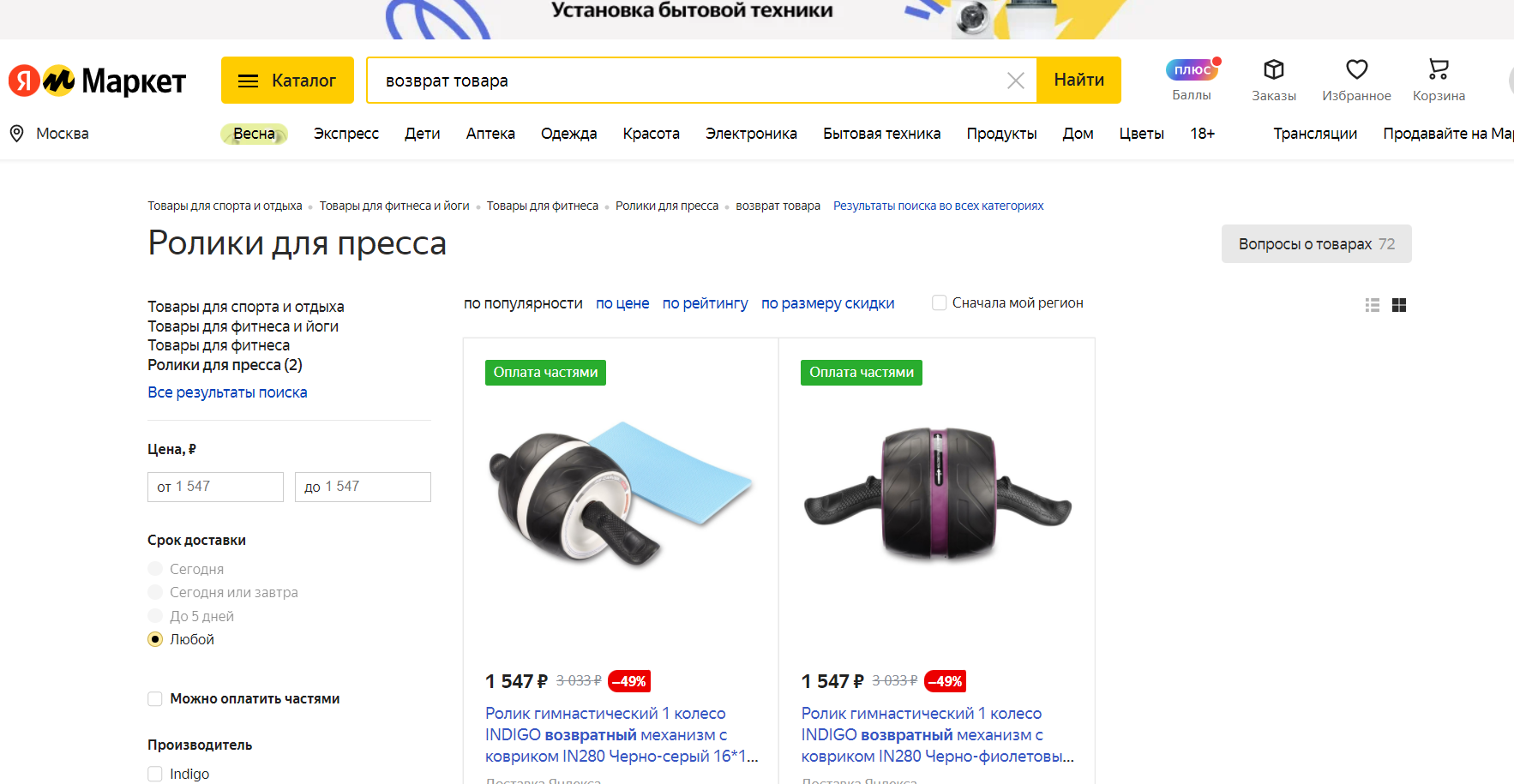The width and height of the screenshot is (1514, 784).
Task: Switch to grid view layout icon
Action: pos(1399,305)
